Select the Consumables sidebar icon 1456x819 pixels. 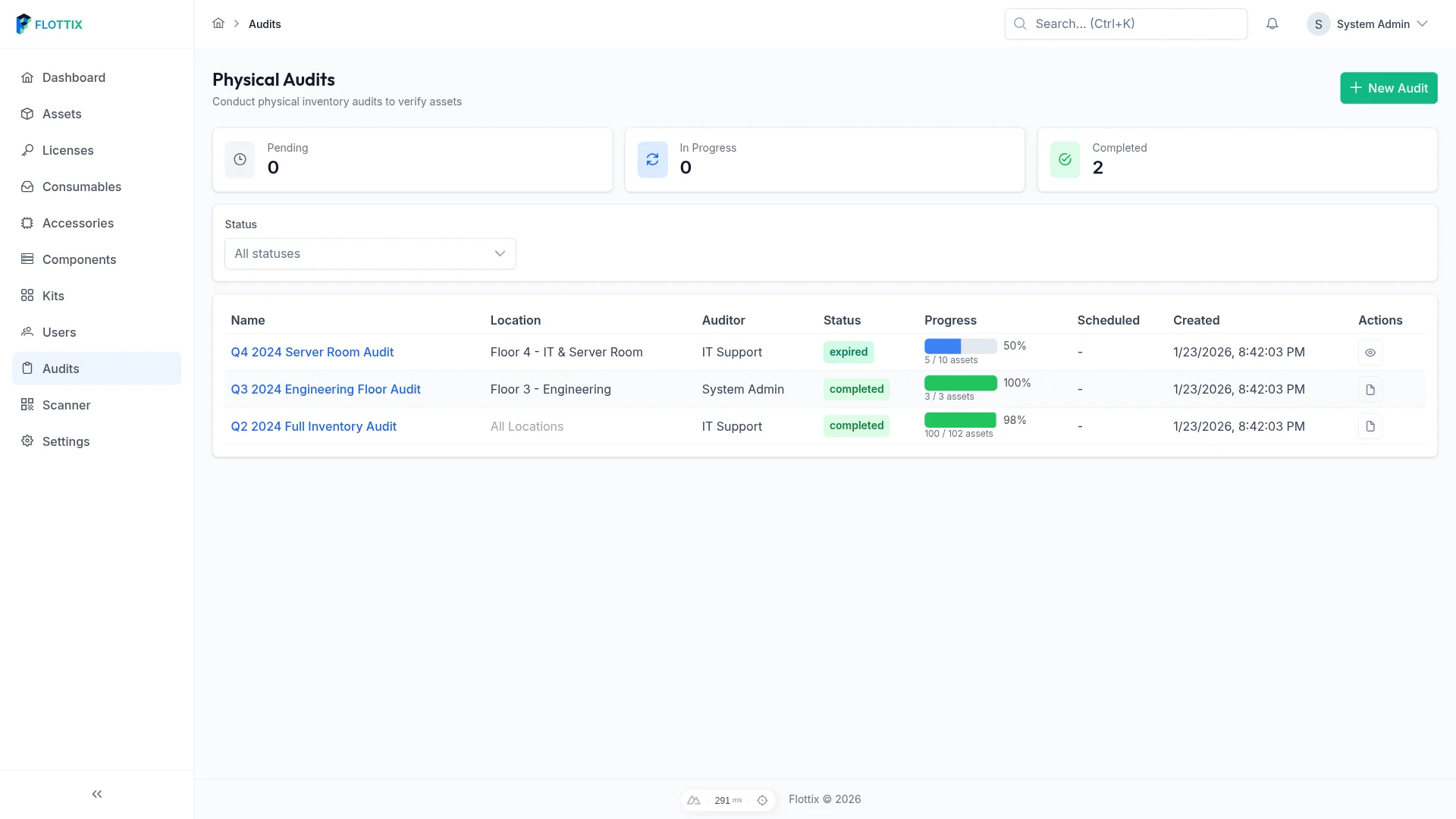(x=27, y=187)
